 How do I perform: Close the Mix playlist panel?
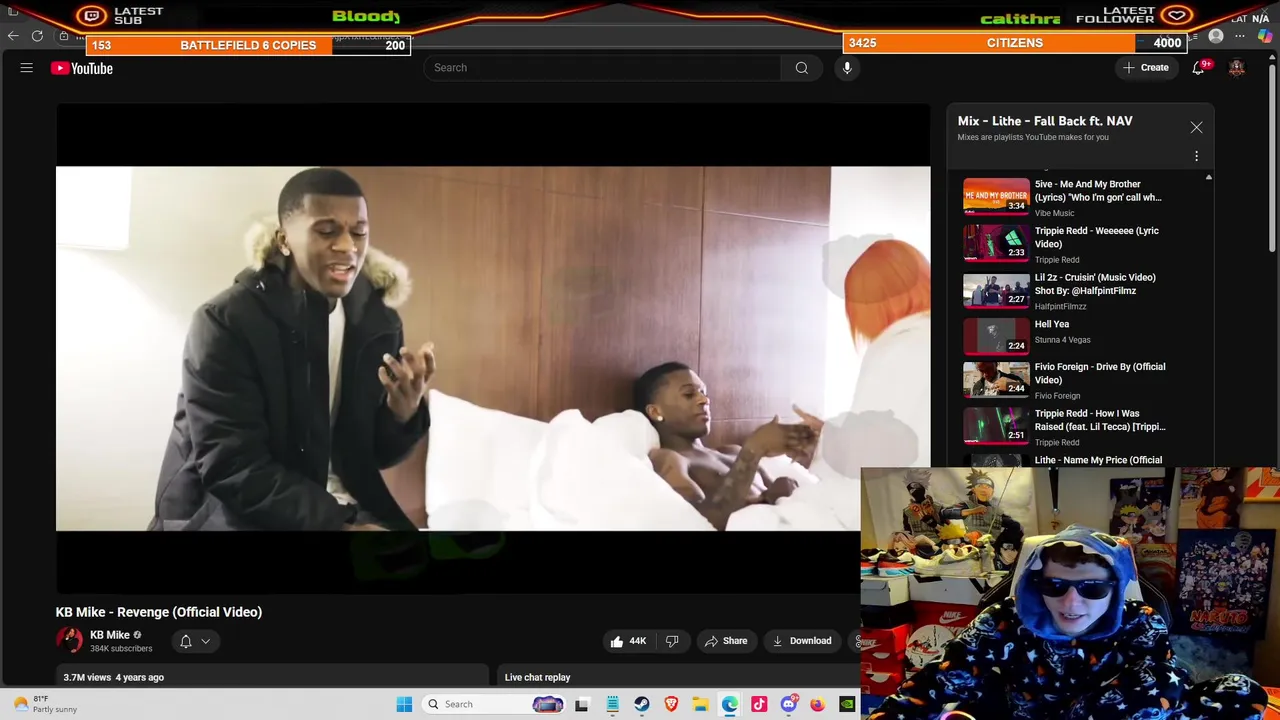pyautogui.click(x=1196, y=127)
